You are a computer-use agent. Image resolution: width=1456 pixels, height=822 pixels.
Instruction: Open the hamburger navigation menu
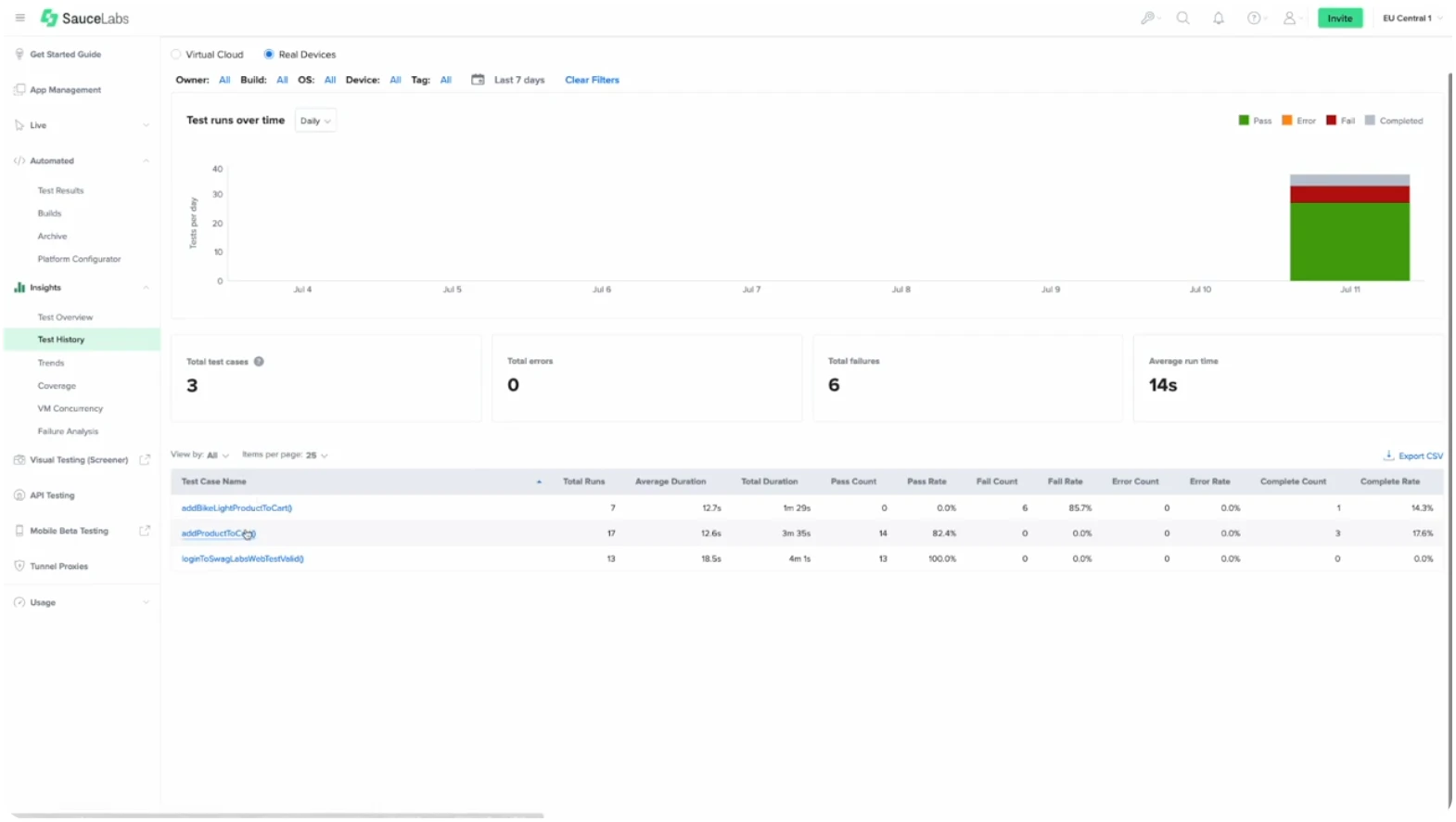tap(19, 18)
